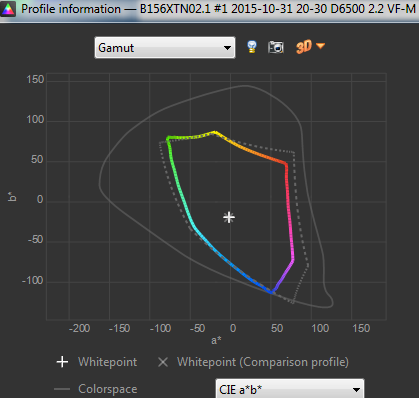
Task: Click the DisplayCAL app icon in title bar
Action: click(8, 9)
